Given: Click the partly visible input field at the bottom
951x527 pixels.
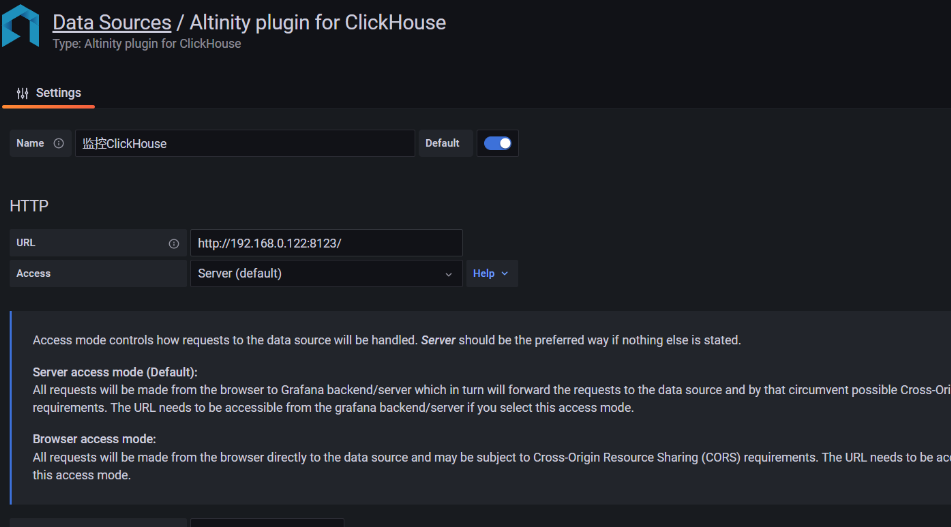Looking at the screenshot, I should (x=267, y=523).
